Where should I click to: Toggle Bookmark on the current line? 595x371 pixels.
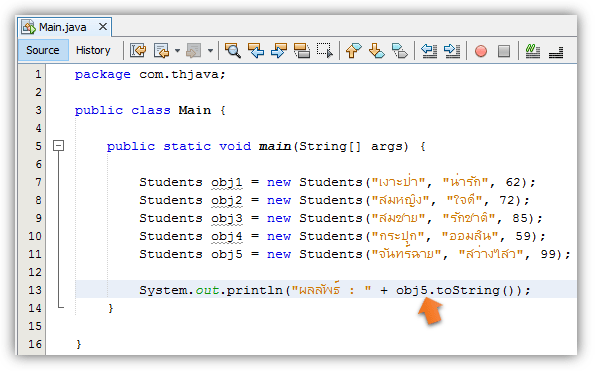pyautogui.click(x=400, y=50)
